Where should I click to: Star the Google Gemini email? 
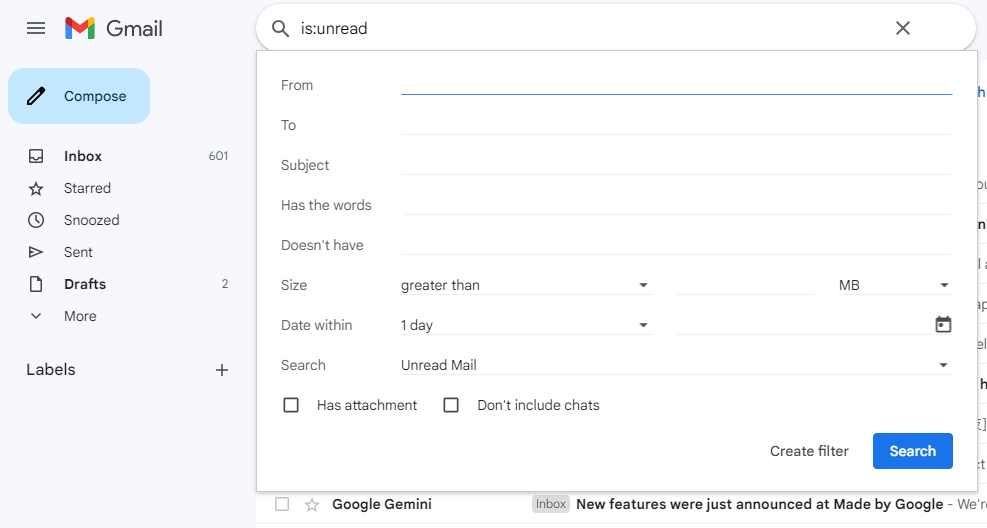(312, 505)
